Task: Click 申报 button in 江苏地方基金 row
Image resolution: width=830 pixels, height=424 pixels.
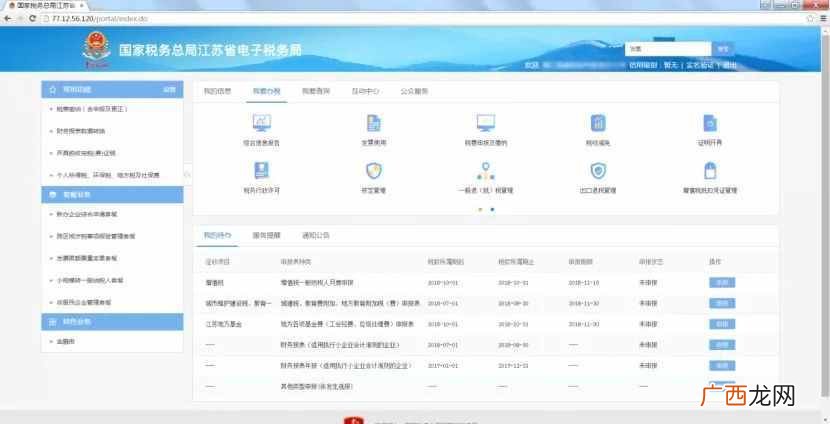Action: click(722, 324)
